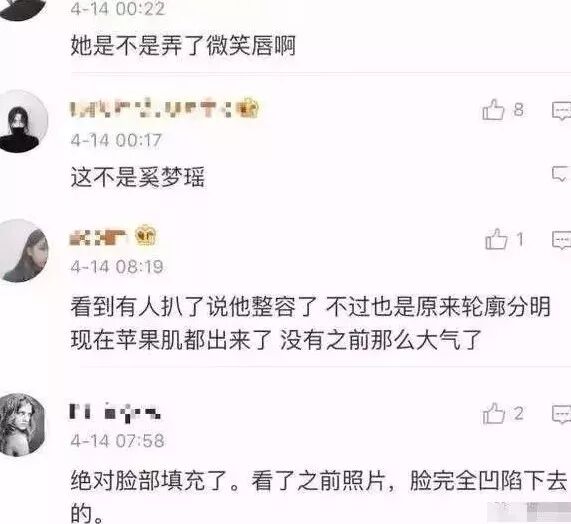Open avatar of the 08:19 commenter
Image resolution: width=571 pixels, height=524 pixels.
point(23,251)
